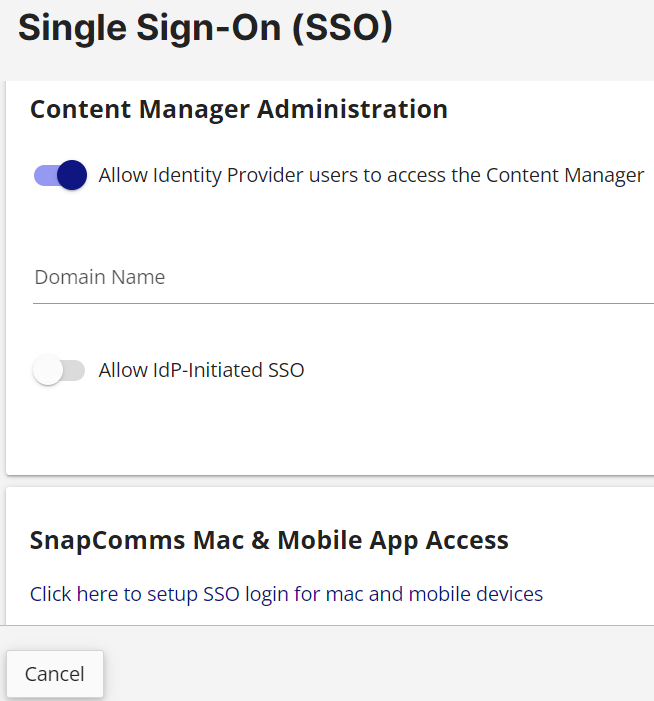Click the underline beneath the Domain Name field
654x701 pixels.
[343, 304]
